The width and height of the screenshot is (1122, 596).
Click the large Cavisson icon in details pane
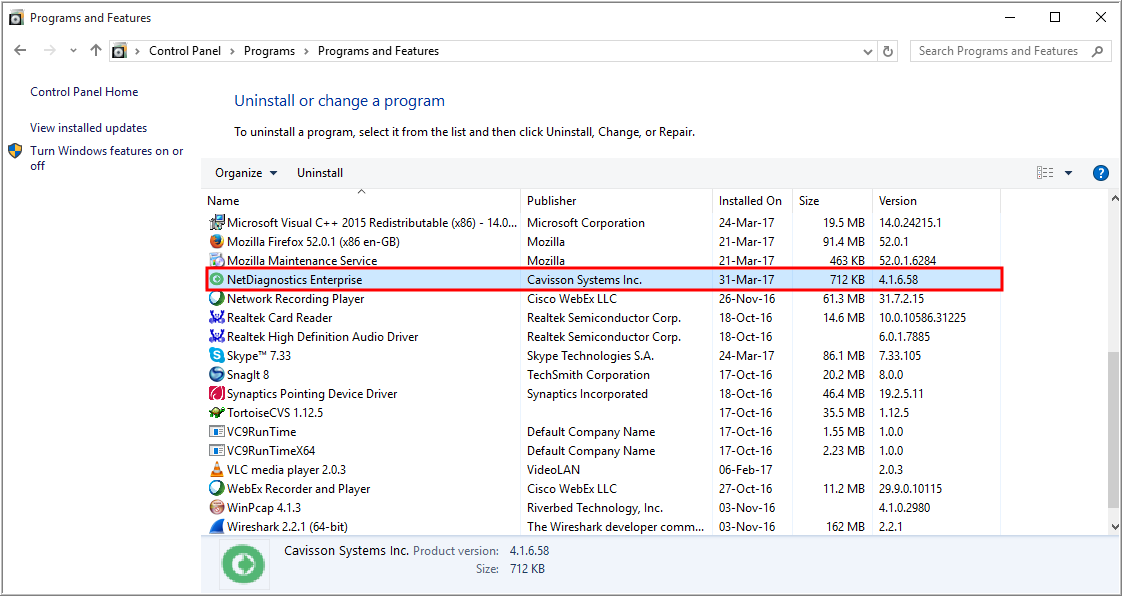click(x=245, y=565)
